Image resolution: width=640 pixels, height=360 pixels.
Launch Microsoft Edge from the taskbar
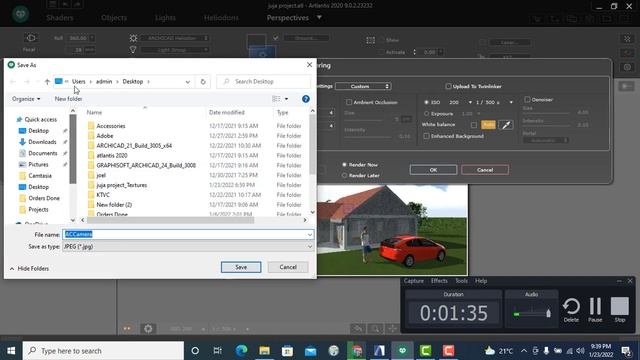click(x=241, y=351)
